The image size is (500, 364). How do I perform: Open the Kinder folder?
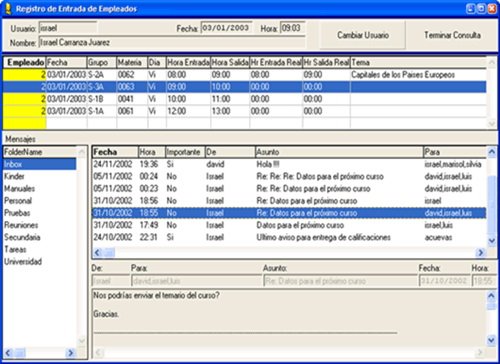click(x=39, y=176)
